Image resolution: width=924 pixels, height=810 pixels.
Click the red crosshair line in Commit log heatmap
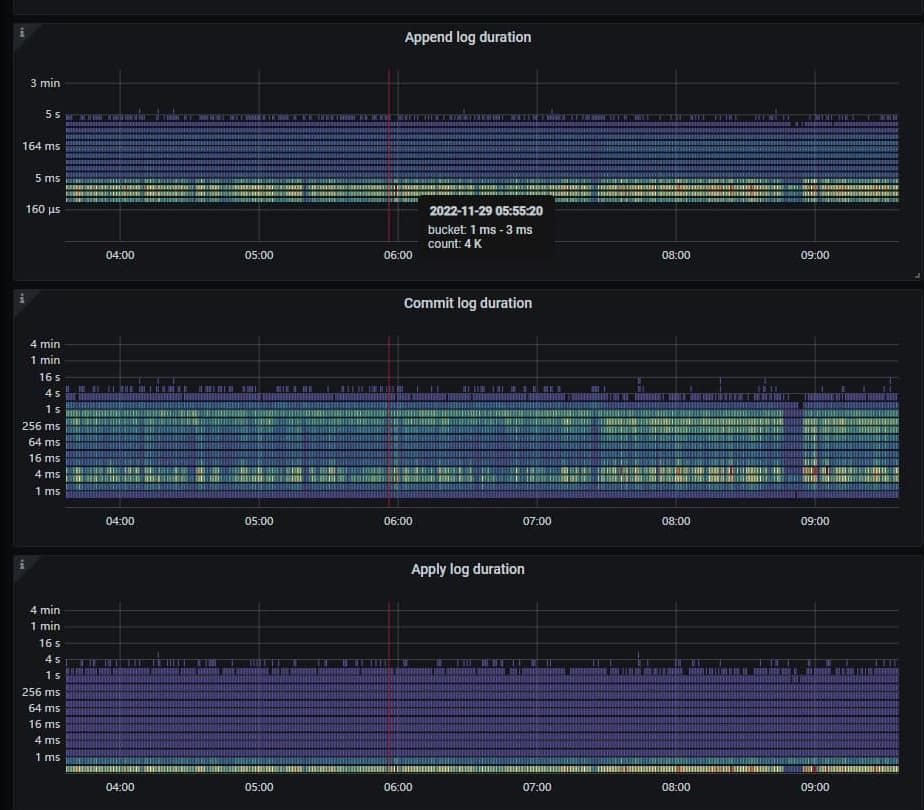[389, 420]
